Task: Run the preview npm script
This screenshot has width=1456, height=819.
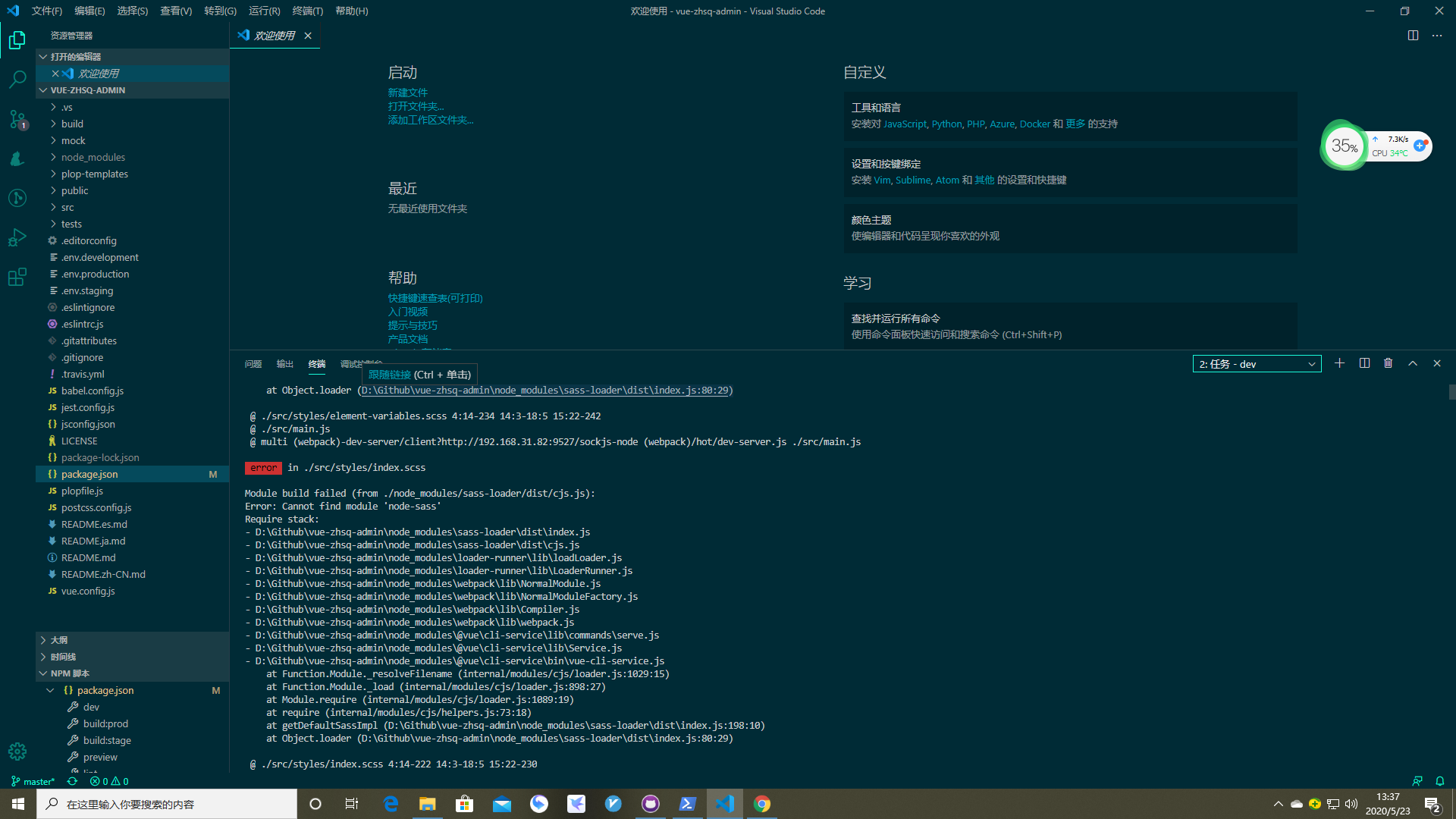Action: tap(100, 757)
